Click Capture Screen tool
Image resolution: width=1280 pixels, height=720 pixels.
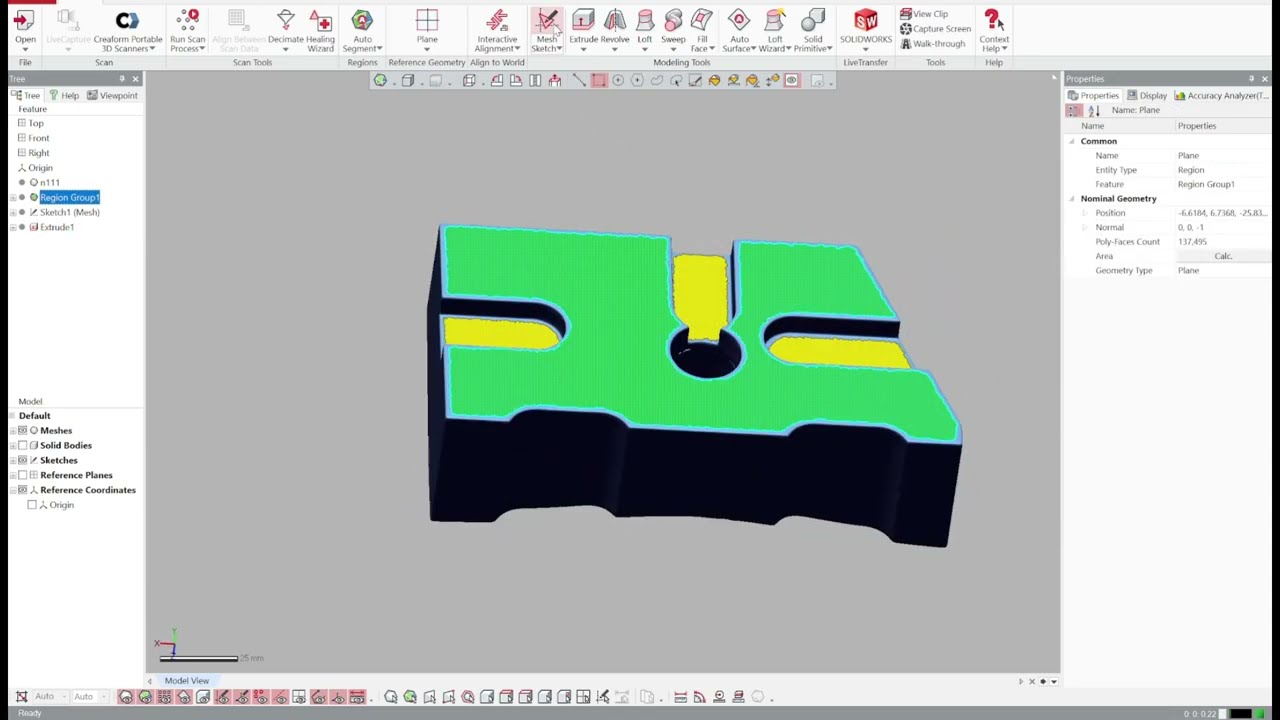935,29
